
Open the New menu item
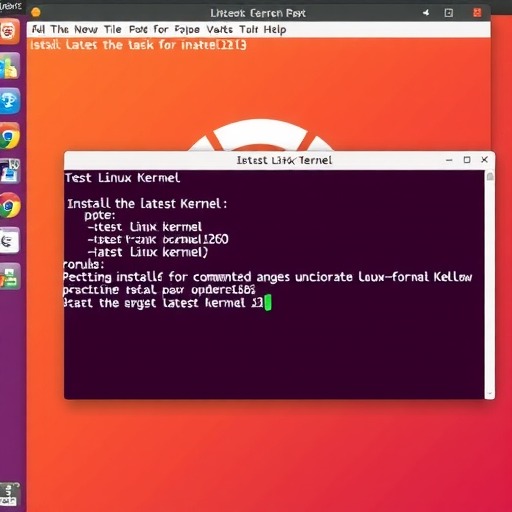tap(86, 30)
